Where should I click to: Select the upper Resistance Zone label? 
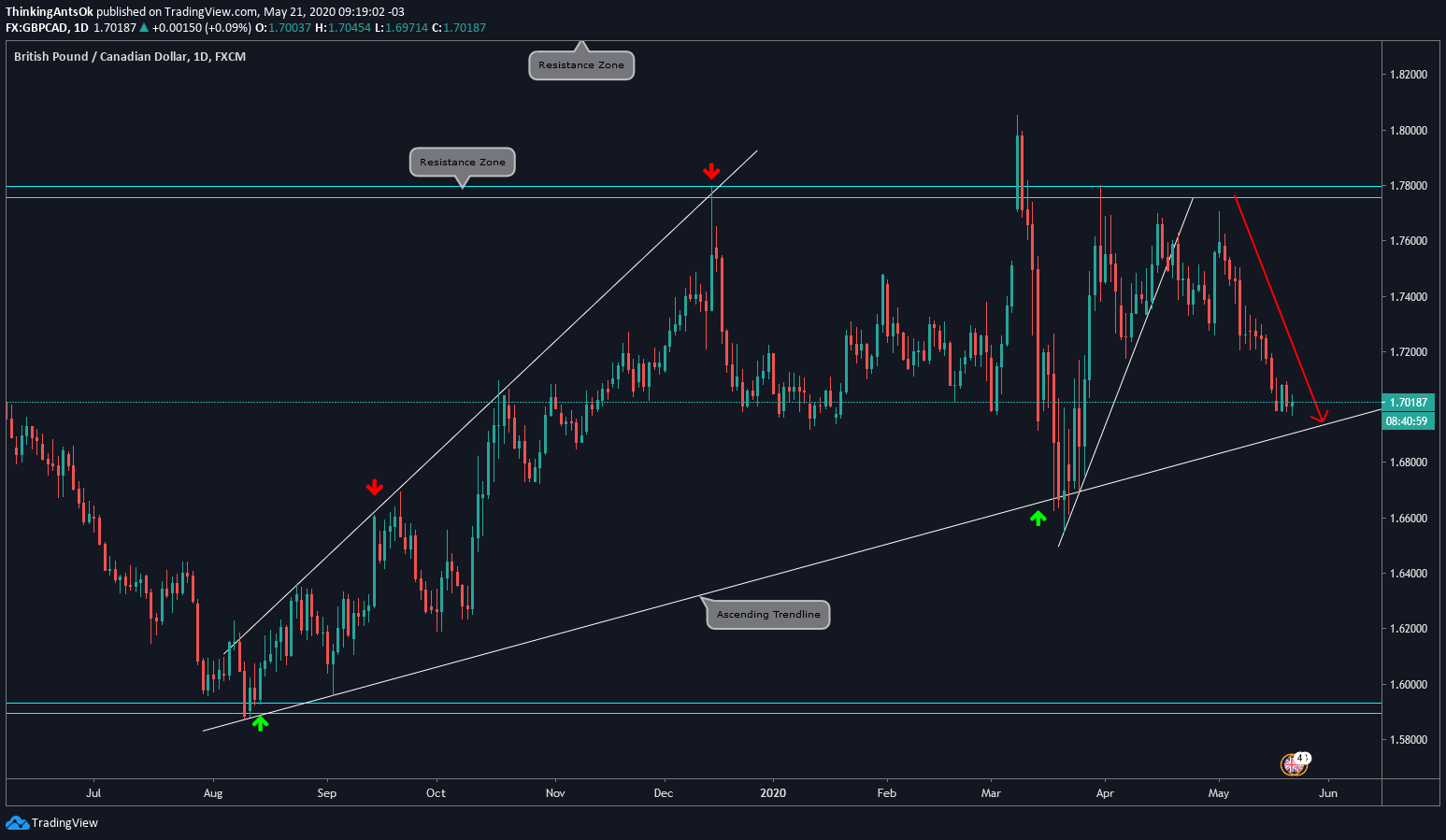coord(581,65)
